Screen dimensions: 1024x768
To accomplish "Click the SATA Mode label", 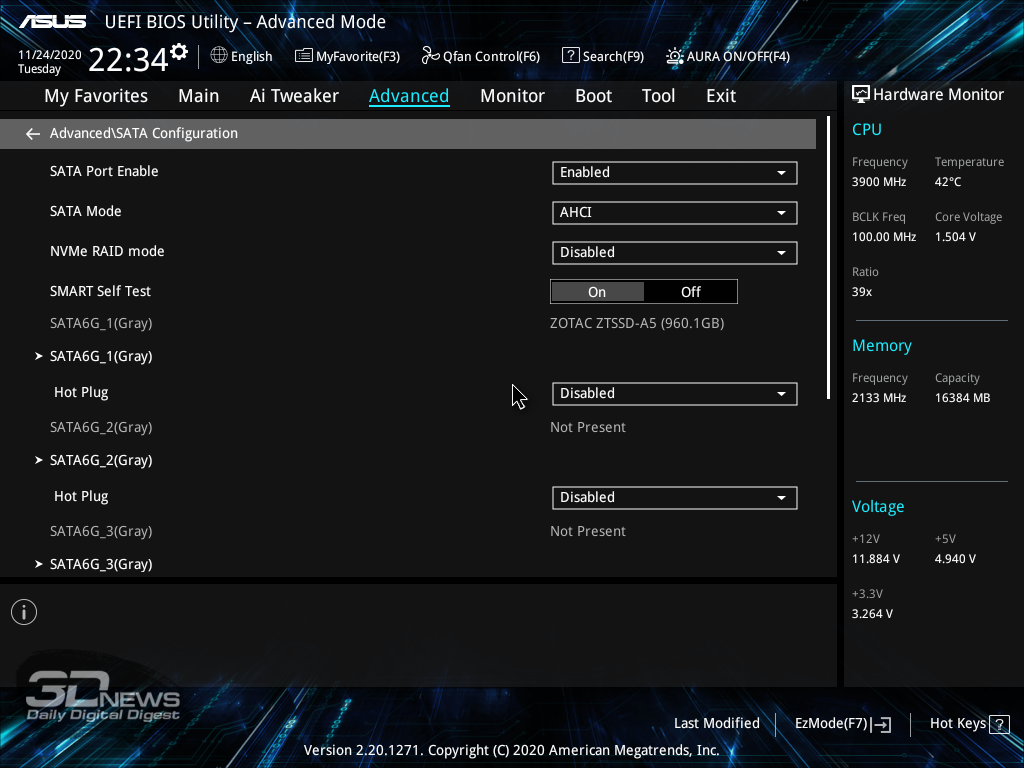I will (x=86, y=212).
